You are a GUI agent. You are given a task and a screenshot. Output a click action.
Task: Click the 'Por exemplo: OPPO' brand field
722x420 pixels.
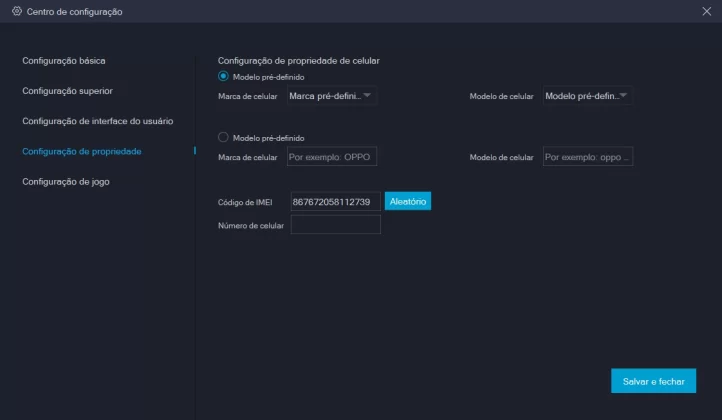331,157
